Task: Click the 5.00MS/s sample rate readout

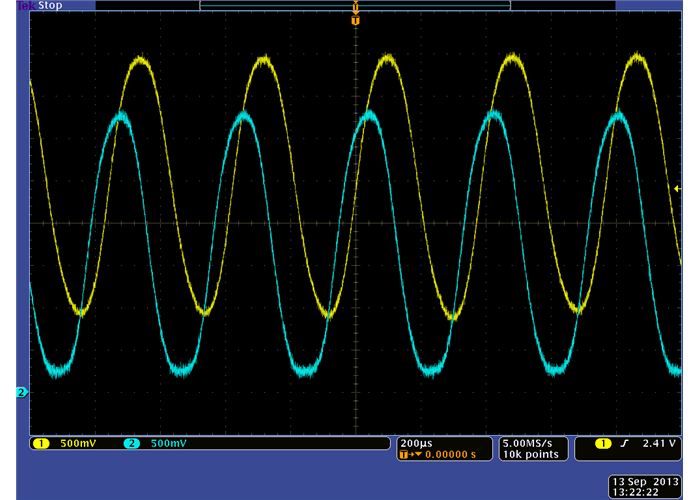Action: (x=534, y=442)
